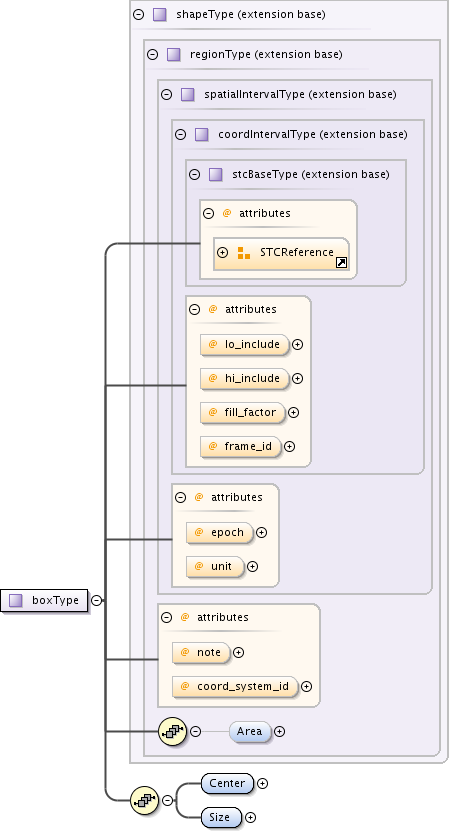This screenshot has height=833, width=450.
Task: Click the @ icon of fill_factor
Action: (213, 412)
